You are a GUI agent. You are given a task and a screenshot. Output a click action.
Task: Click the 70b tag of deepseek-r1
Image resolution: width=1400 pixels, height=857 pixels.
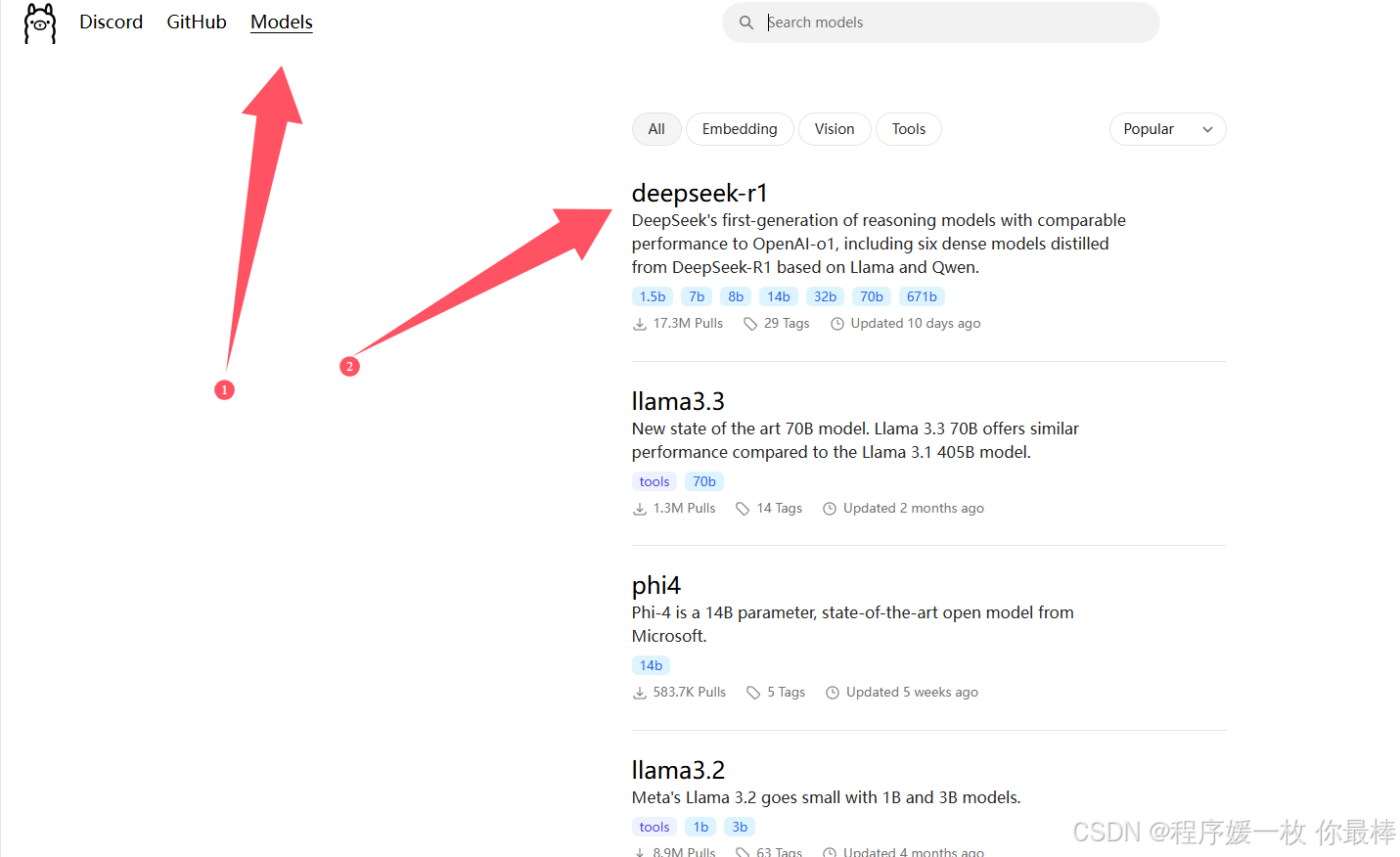pyautogui.click(x=872, y=296)
